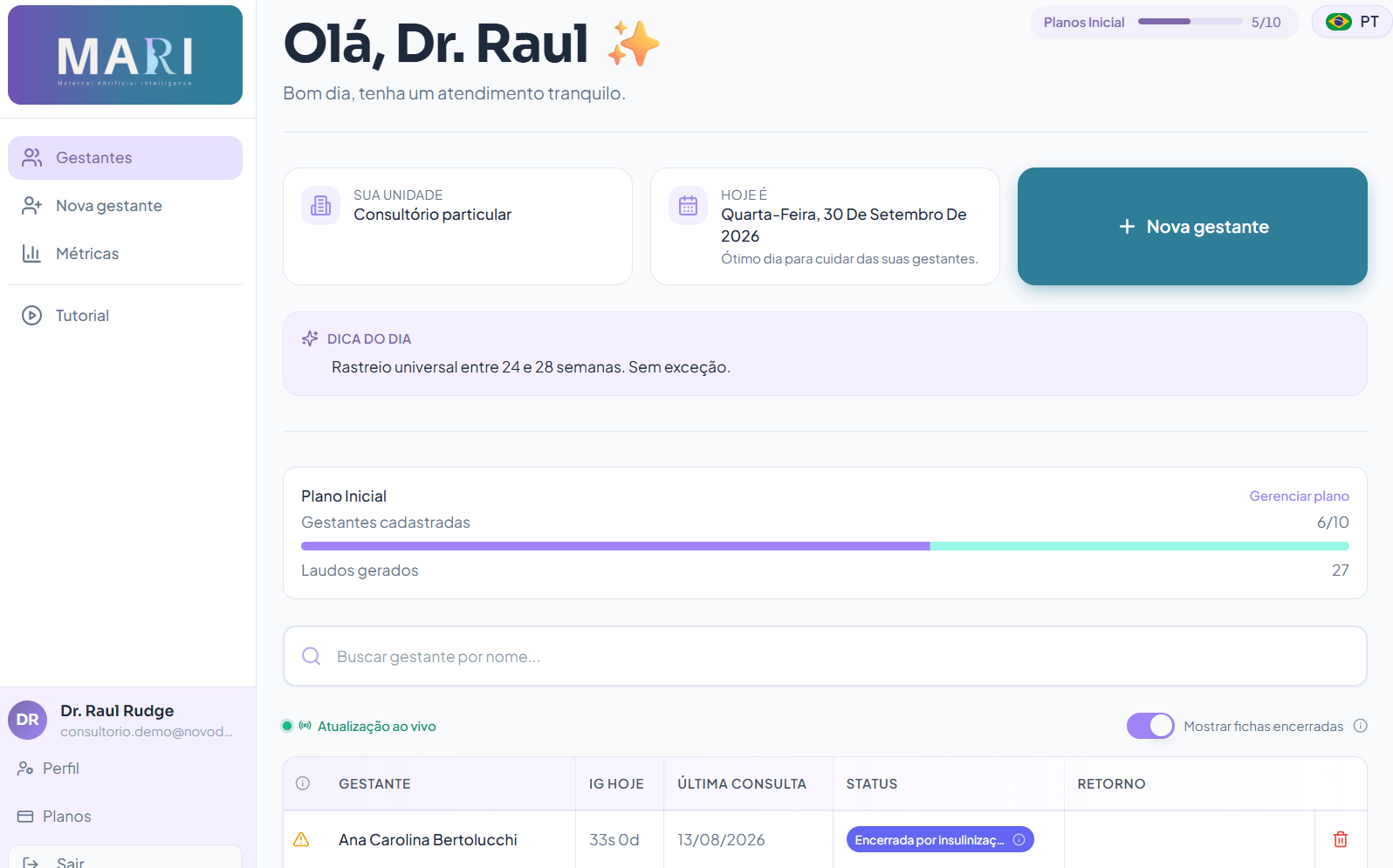Viewport: 1393px width, 868px height.
Task: Click the search magnifier icon
Action: (x=311, y=656)
